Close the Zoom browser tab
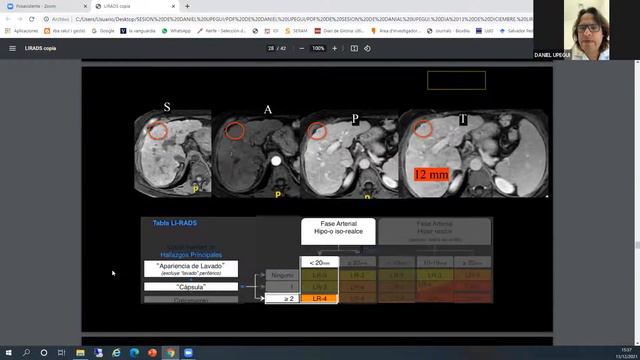The image size is (640, 360). (85, 6)
